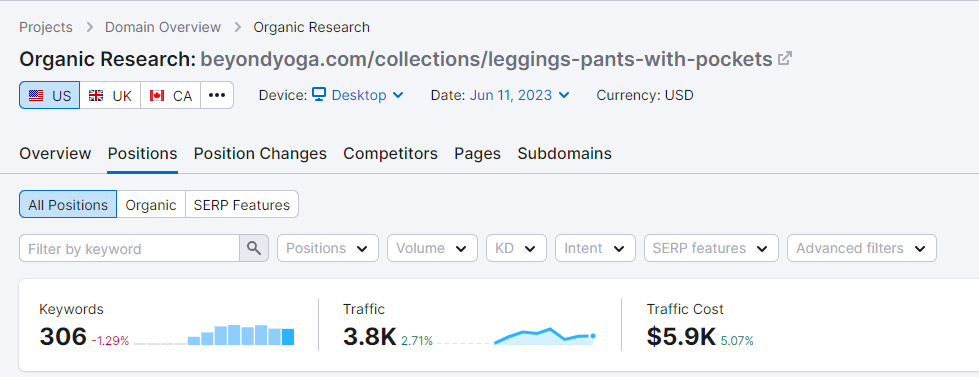
Task: Toggle the SERP Features positions filter
Action: point(242,205)
